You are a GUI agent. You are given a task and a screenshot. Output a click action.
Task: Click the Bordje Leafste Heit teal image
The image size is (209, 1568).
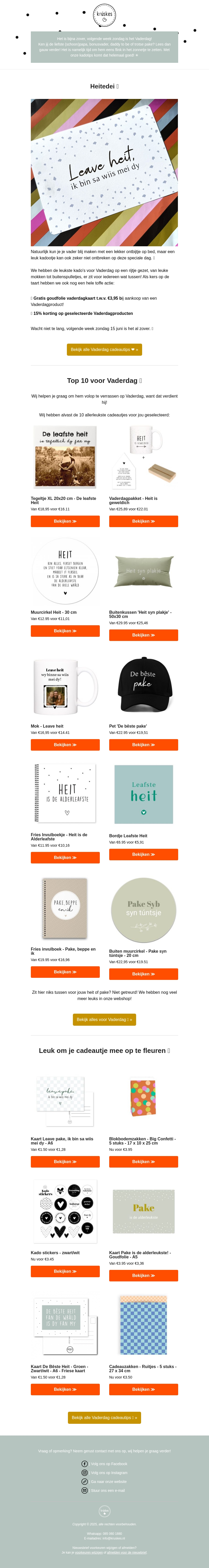coord(143,794)
